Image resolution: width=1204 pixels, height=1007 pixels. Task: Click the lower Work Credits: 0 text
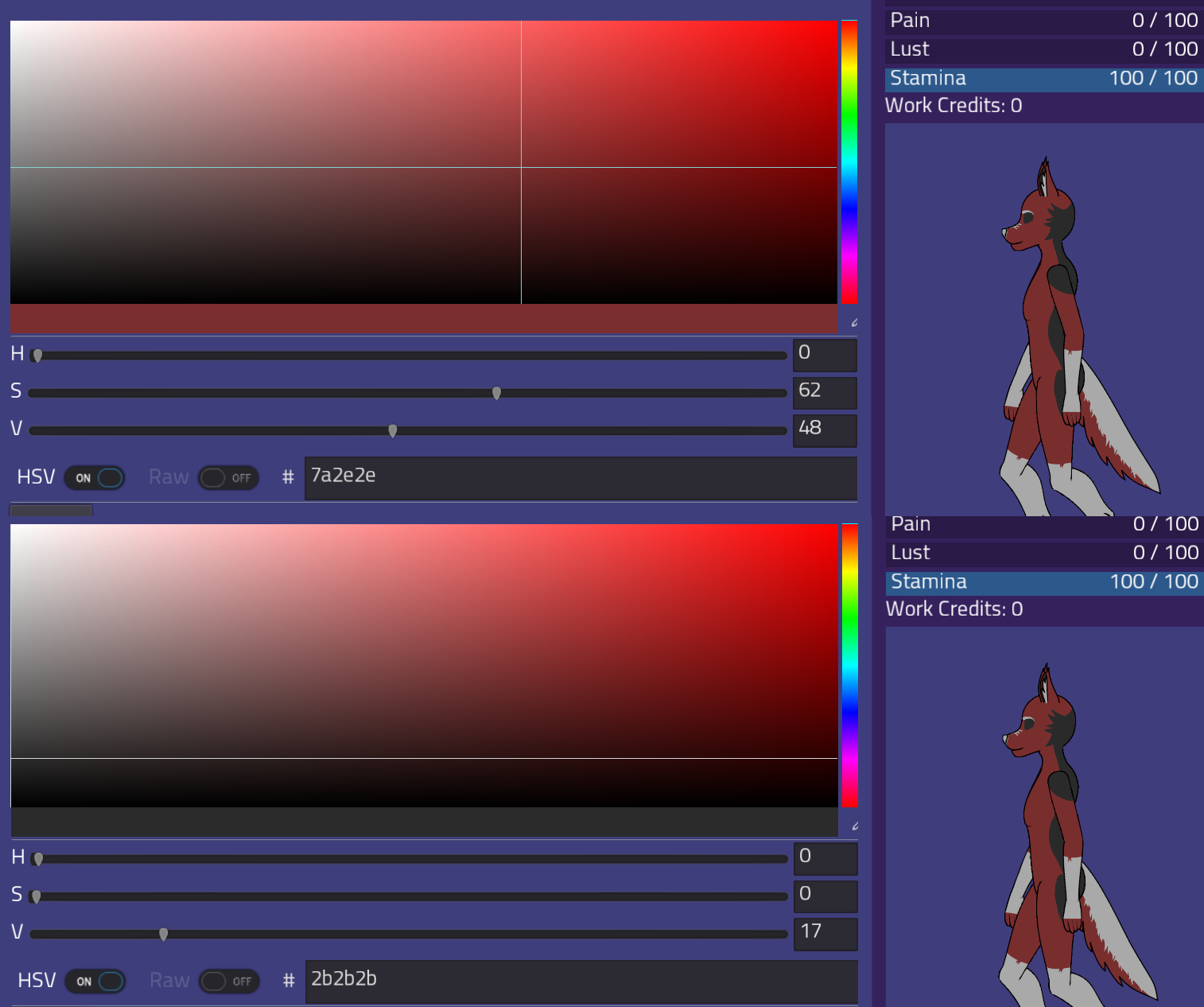954,609
